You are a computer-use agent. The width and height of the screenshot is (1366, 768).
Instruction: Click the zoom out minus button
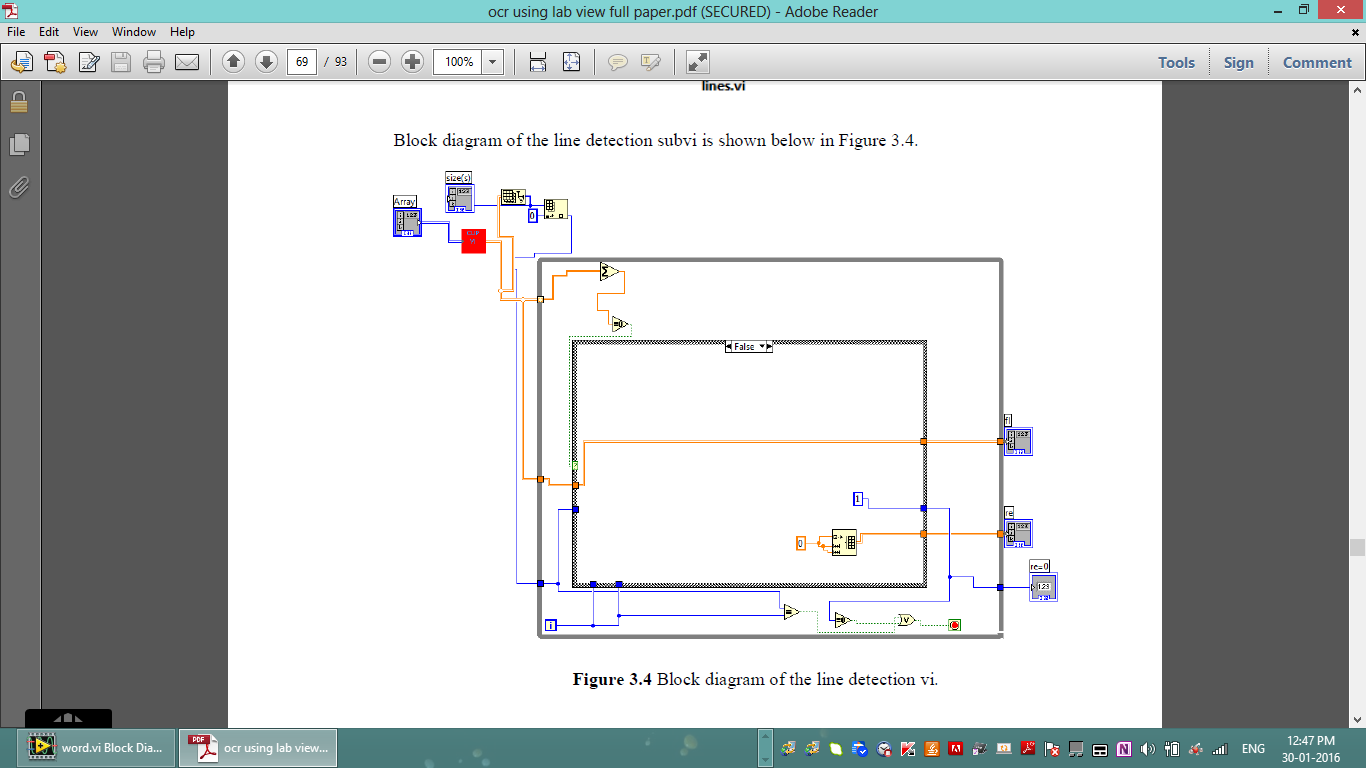pos(379,62)
